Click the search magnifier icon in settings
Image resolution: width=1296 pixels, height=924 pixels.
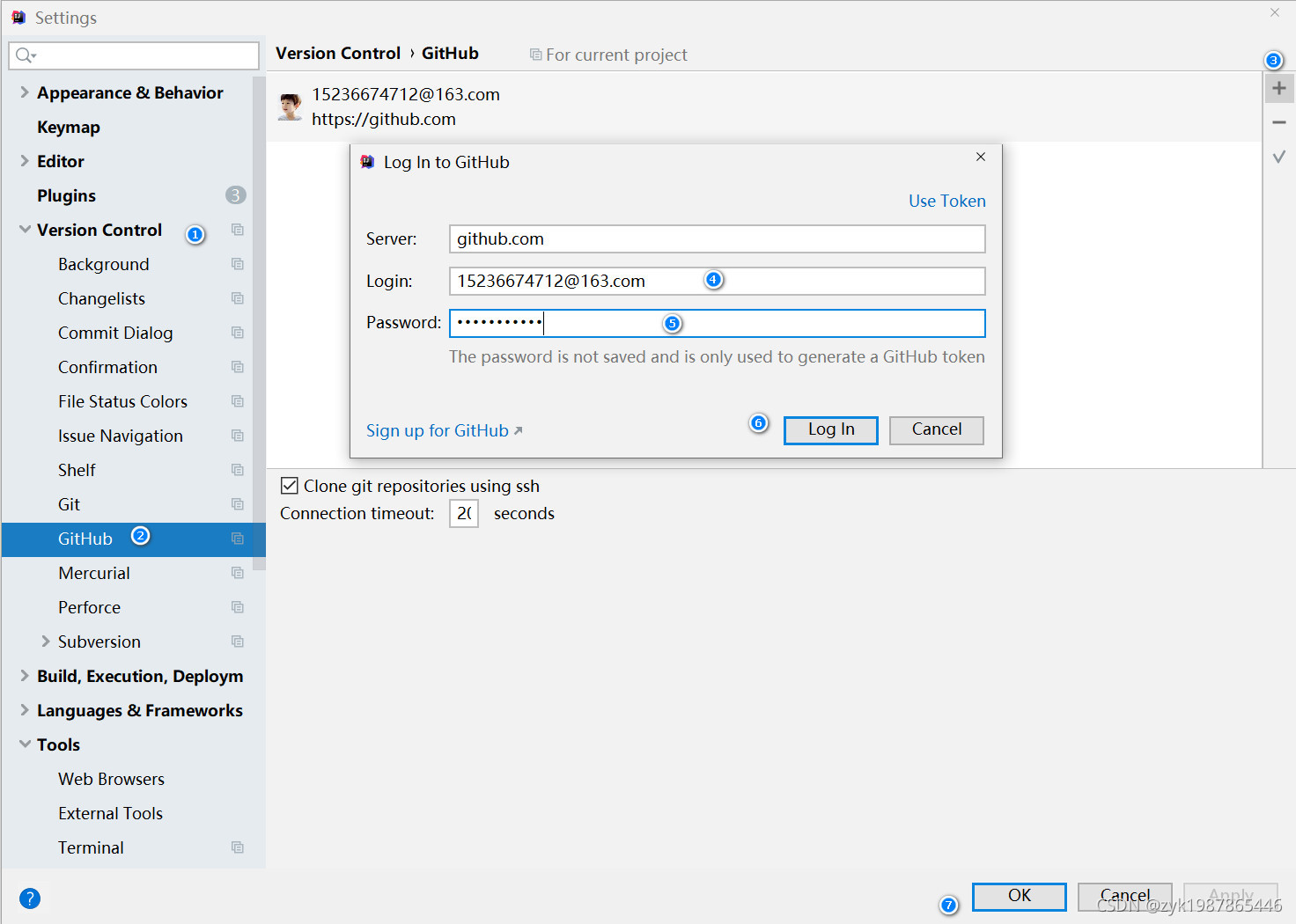(24, 55)
